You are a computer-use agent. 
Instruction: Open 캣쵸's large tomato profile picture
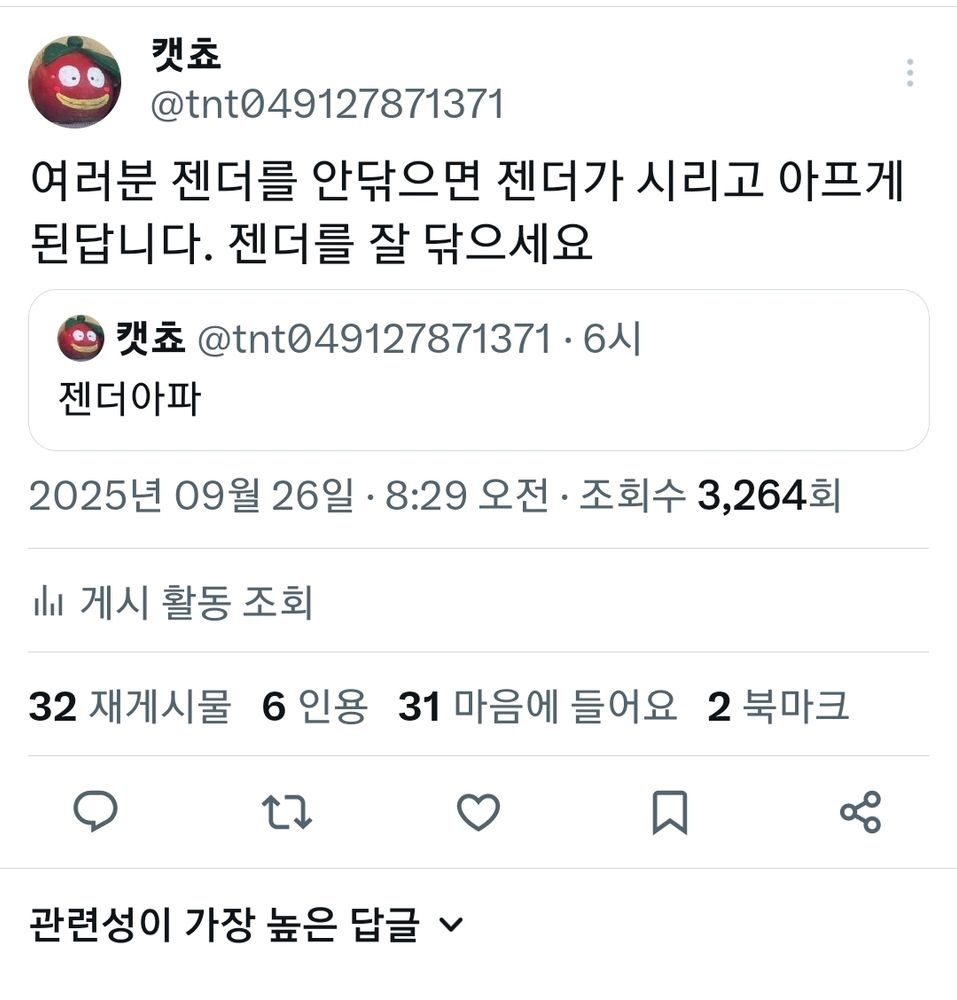pyautogui.click(x=75, y=82)
